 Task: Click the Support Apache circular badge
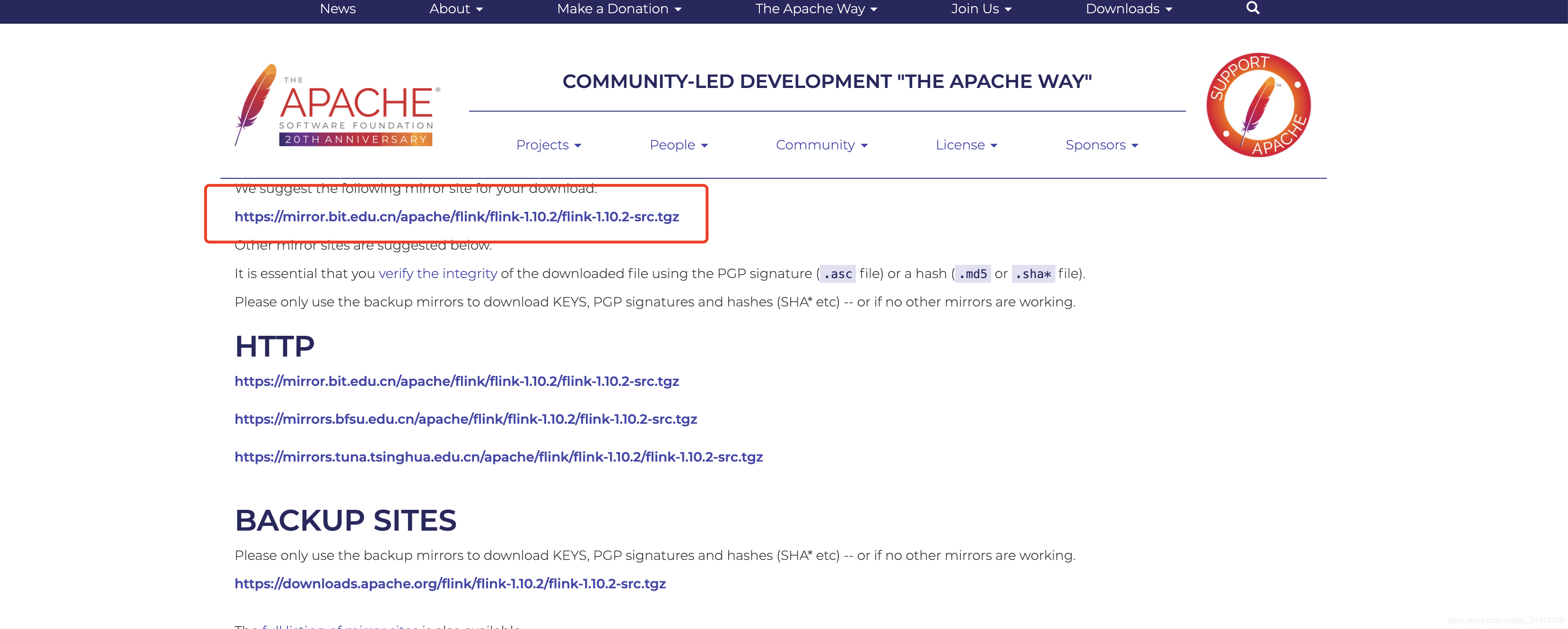click(x=1258, y=105)
